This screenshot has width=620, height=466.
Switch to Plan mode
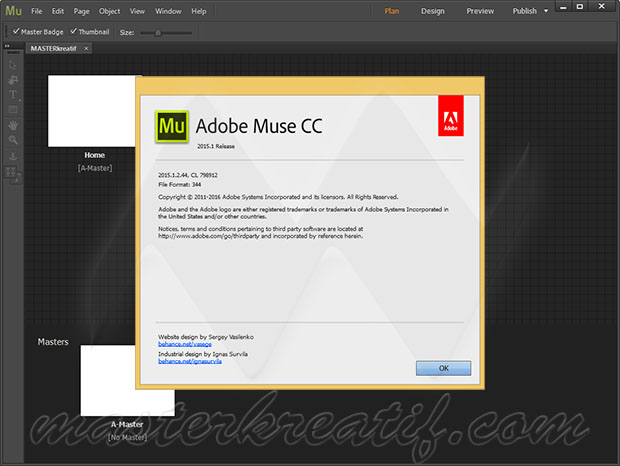coord(392,11)
